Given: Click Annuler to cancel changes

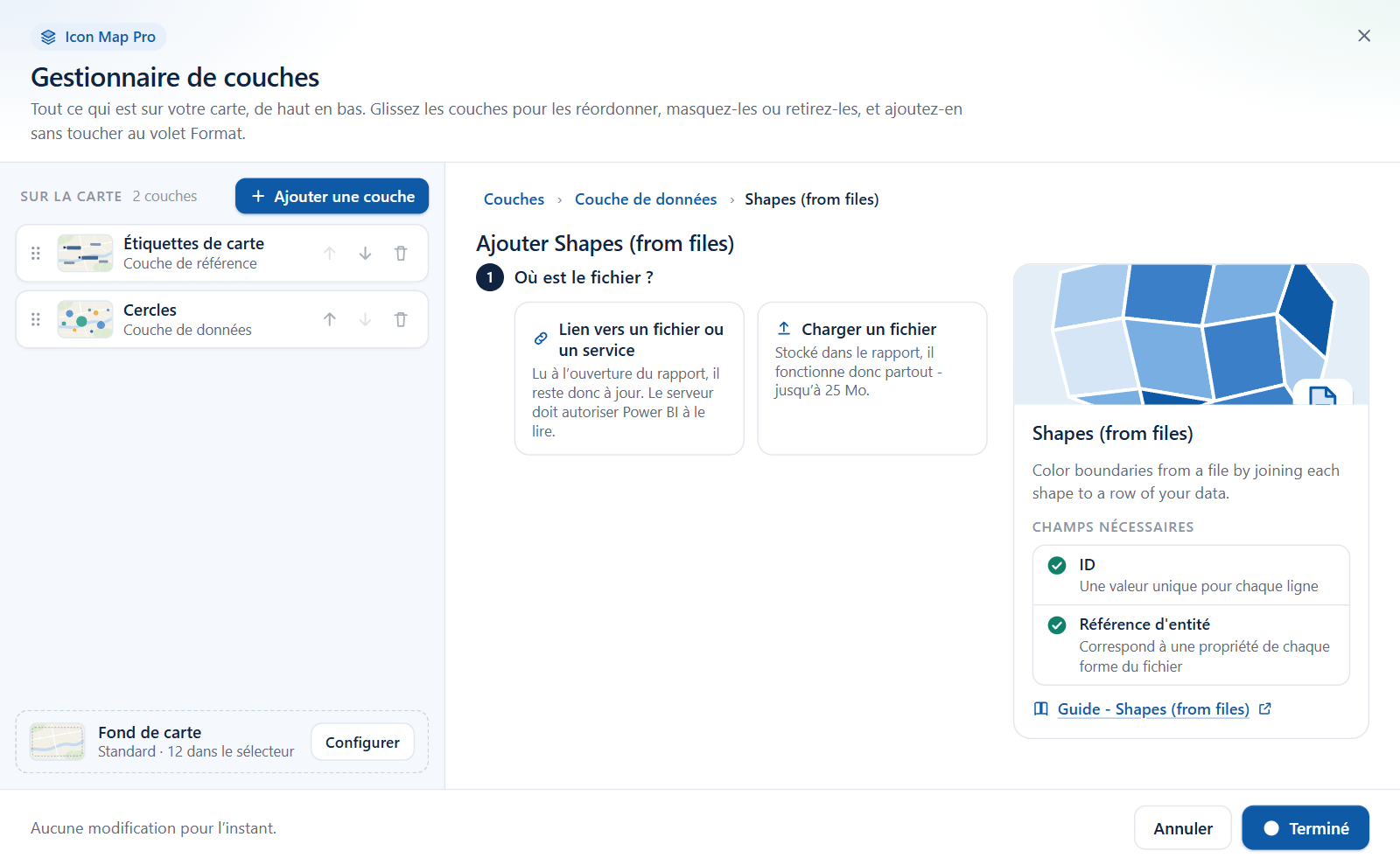Looking at the screenshot, I should pyautogui.click(x=1183, y=828).
